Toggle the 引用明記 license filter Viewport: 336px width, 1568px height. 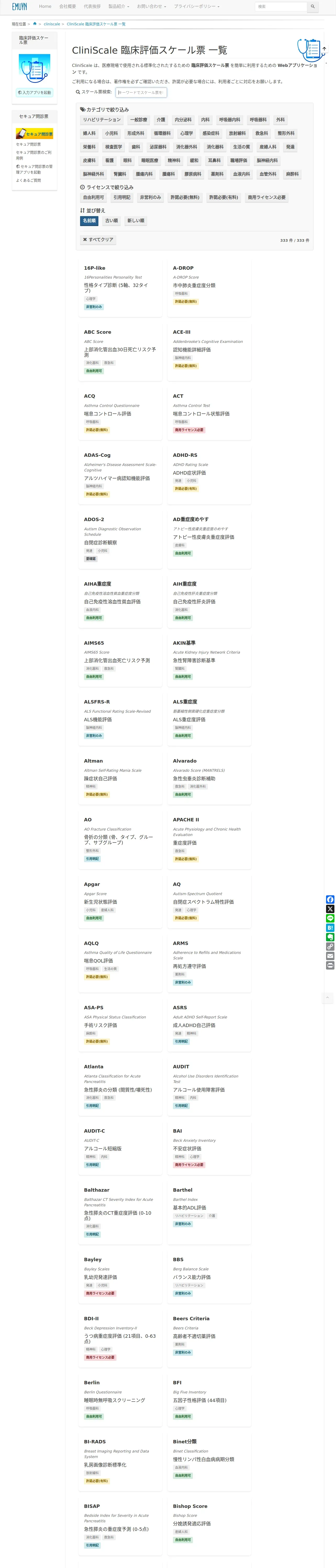pos(122,197)
